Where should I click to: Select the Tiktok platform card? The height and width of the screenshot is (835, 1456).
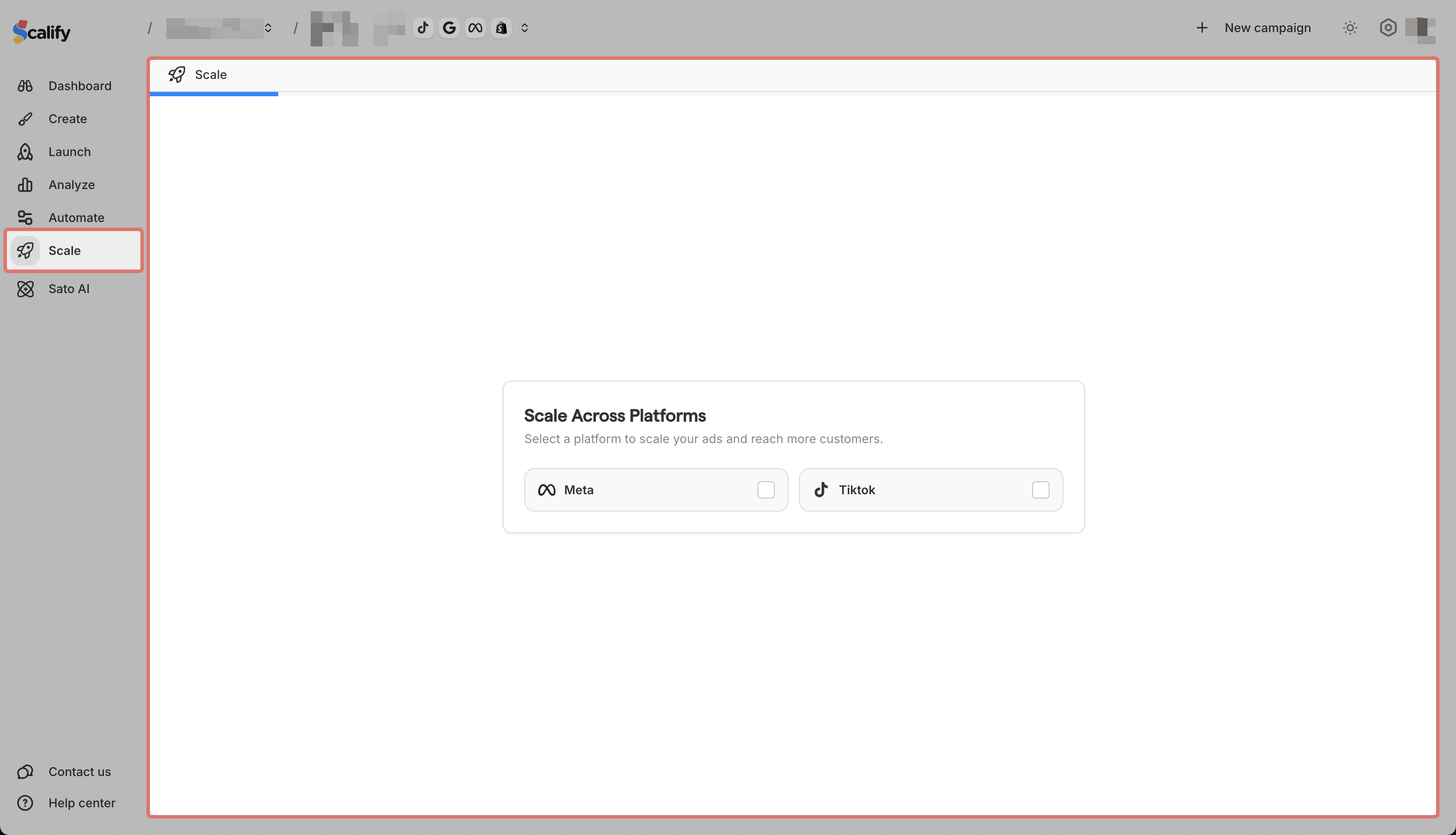(x=917, y=490)
